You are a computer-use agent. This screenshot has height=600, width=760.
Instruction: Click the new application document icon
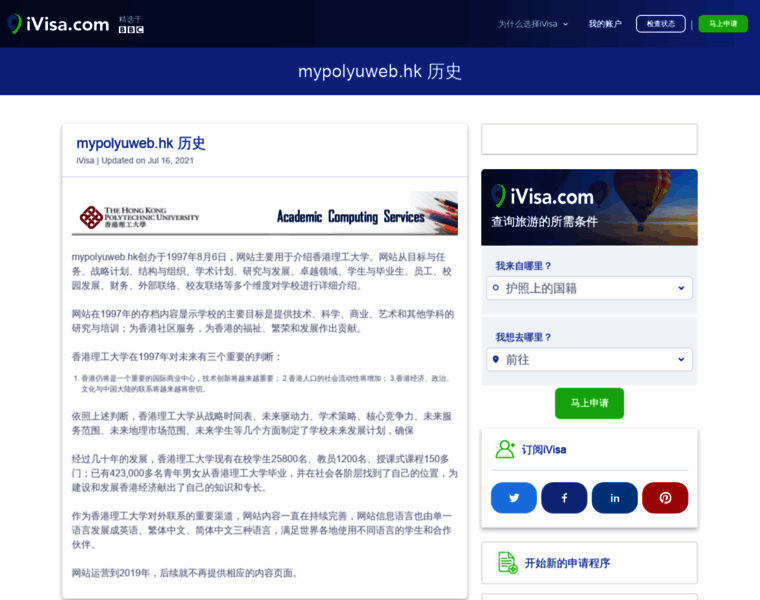507,563
